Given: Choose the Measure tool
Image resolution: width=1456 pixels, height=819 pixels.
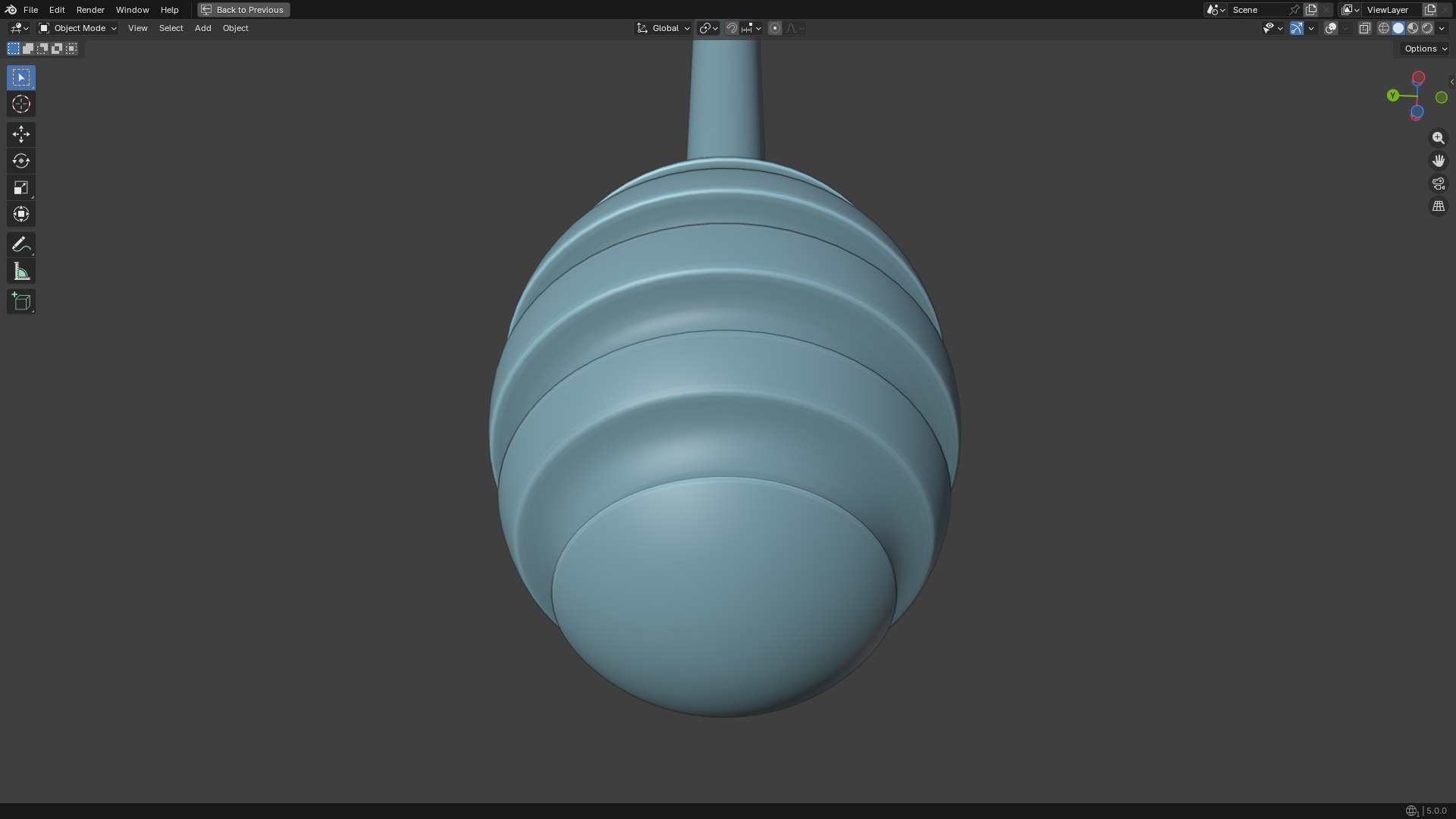Looking at the screenshot, I should (21, 271).
